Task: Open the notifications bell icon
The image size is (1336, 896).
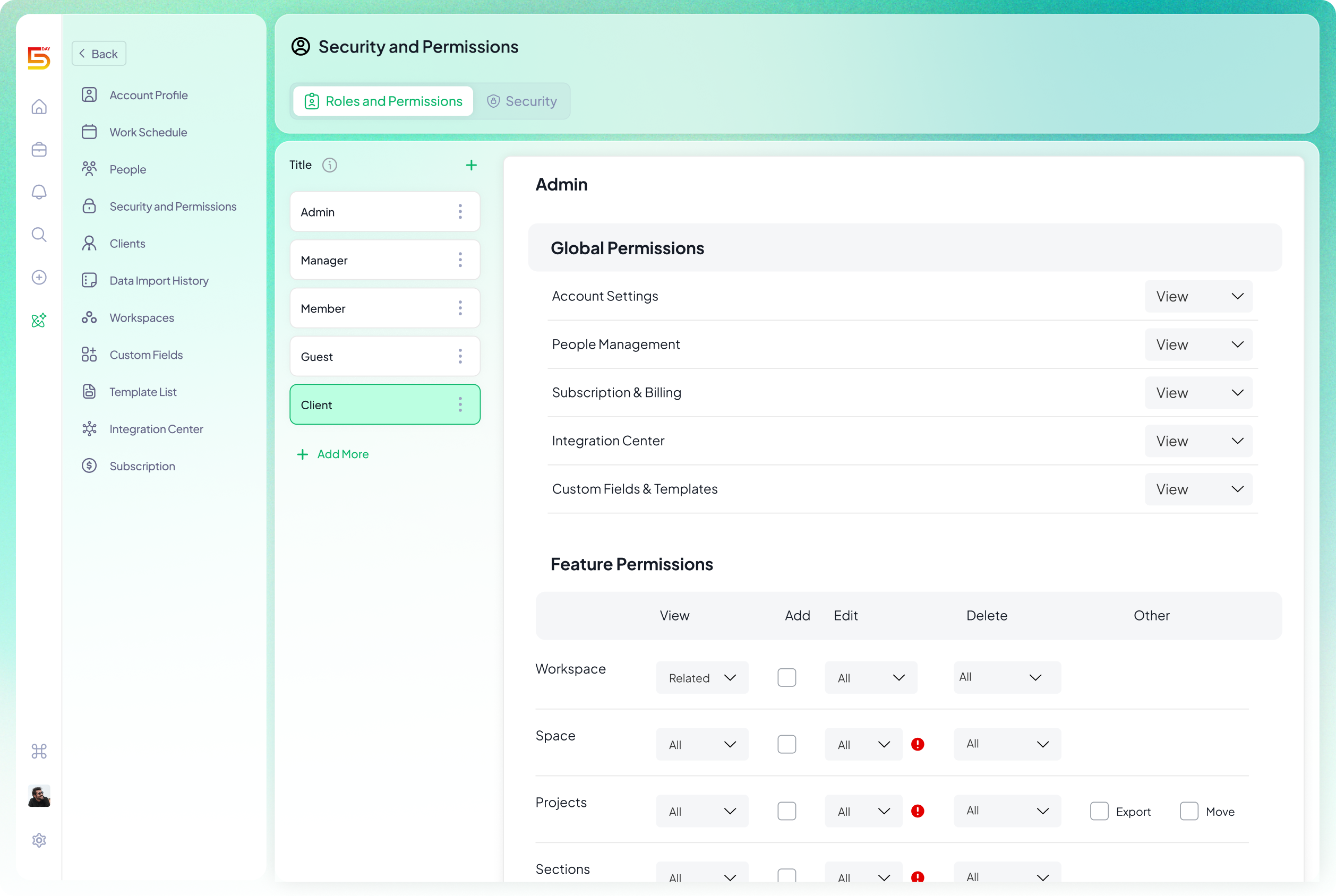Action: [x=39, y=192]
